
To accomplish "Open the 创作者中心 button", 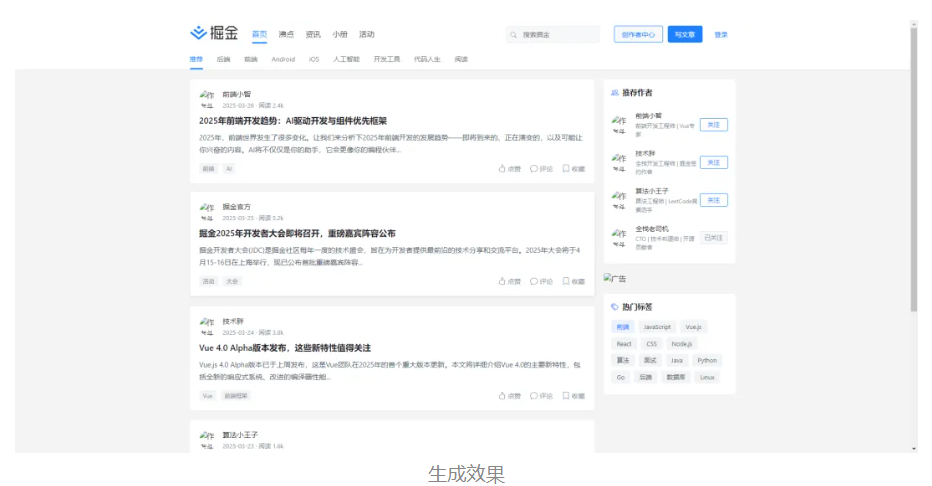I will point(638,34).
